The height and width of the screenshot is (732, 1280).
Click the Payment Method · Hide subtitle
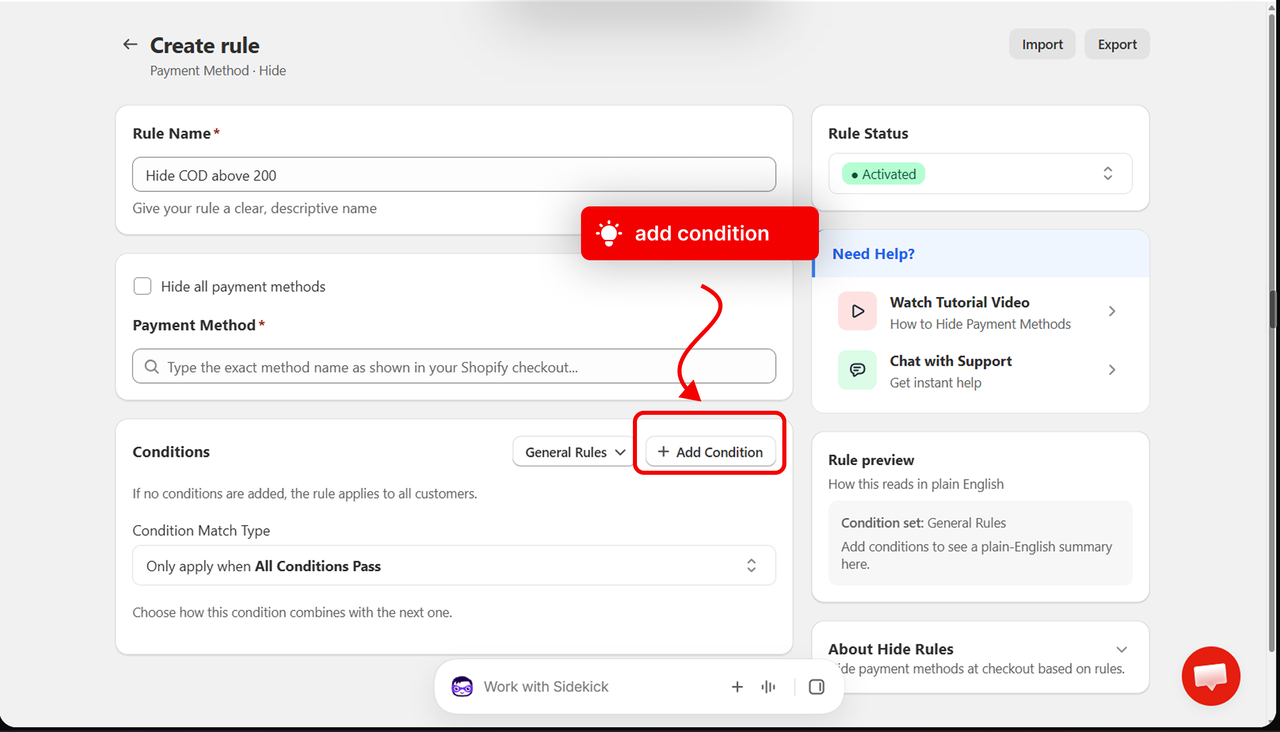pos(218,71)
